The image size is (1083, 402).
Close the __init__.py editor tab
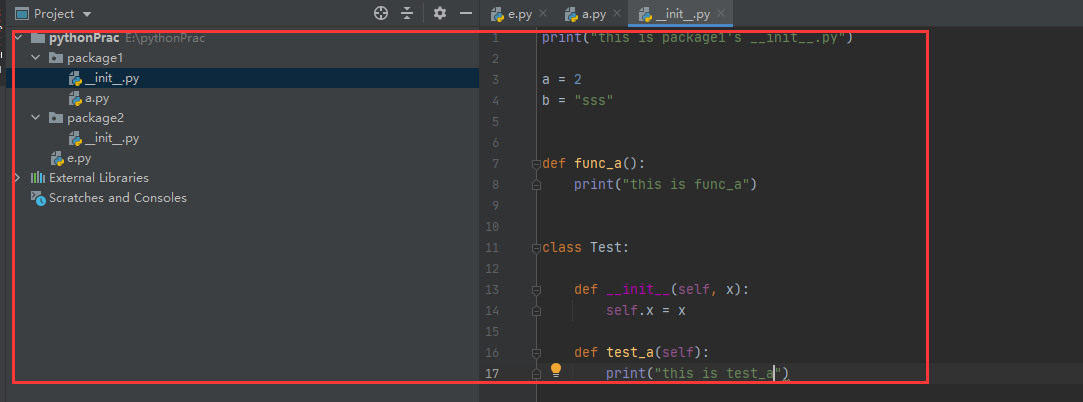pos(722,13)
